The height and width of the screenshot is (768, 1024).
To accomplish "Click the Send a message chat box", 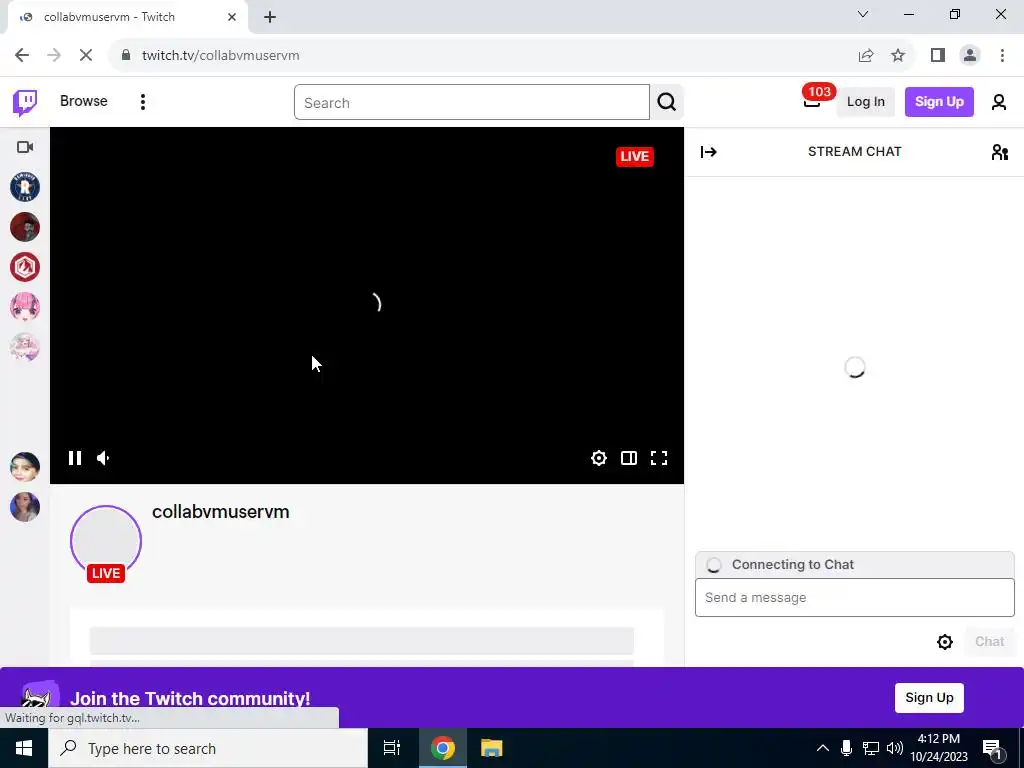I will click(x=854, y=598).
